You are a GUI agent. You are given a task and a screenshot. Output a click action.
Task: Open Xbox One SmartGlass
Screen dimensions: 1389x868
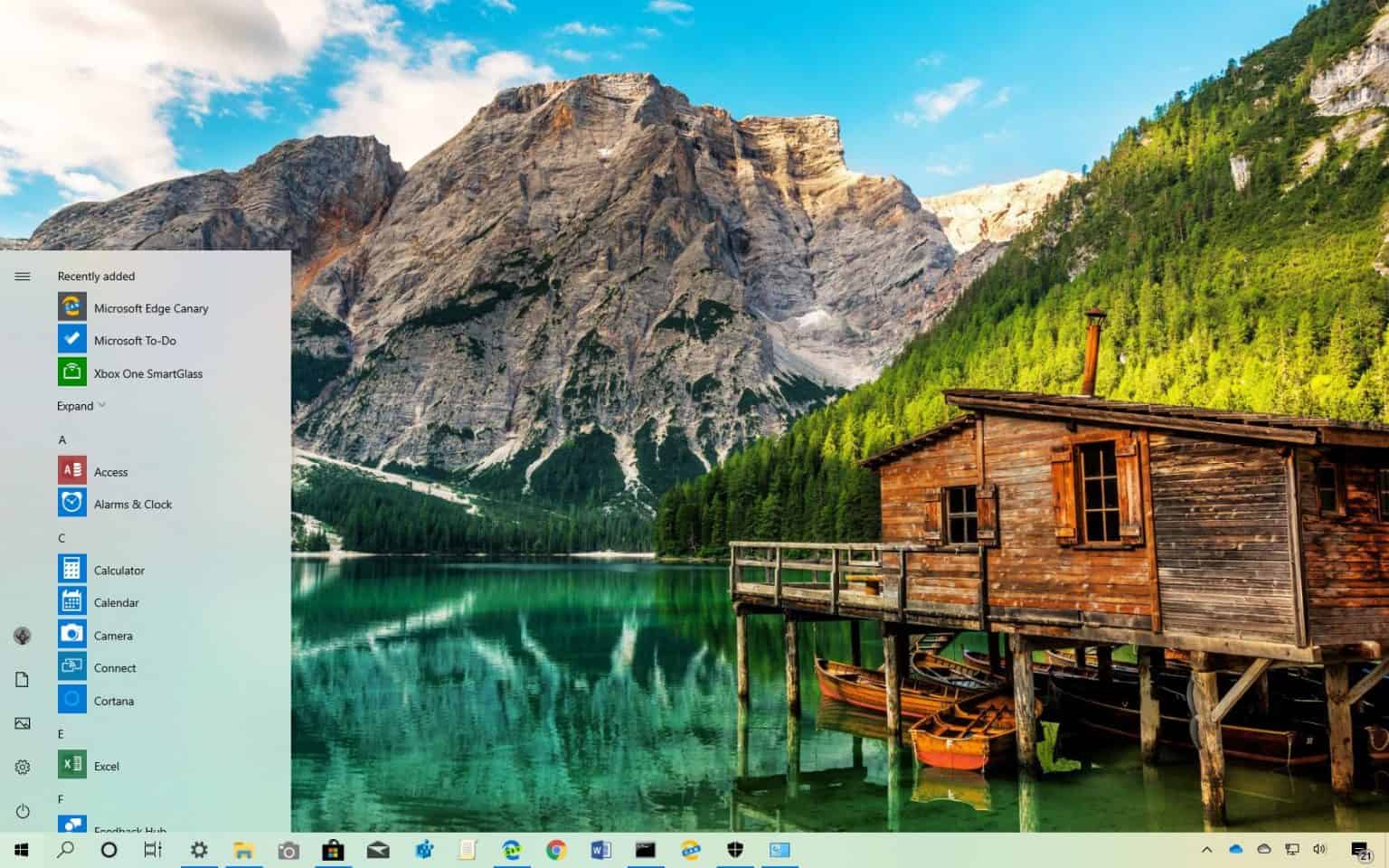click(x=147, y=373)
